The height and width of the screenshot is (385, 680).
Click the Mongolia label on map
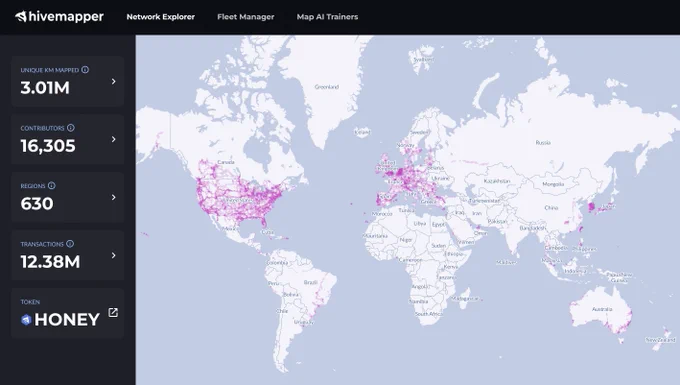click(553, 184)
